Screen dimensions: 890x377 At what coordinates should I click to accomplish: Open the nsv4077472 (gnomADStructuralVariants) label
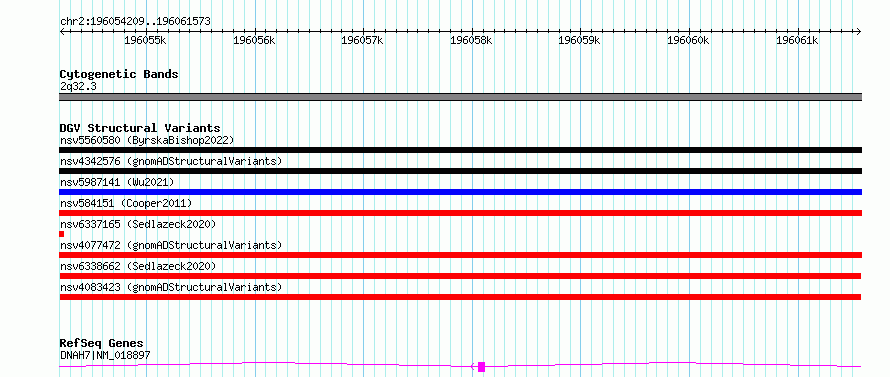(x=171, y=245)
